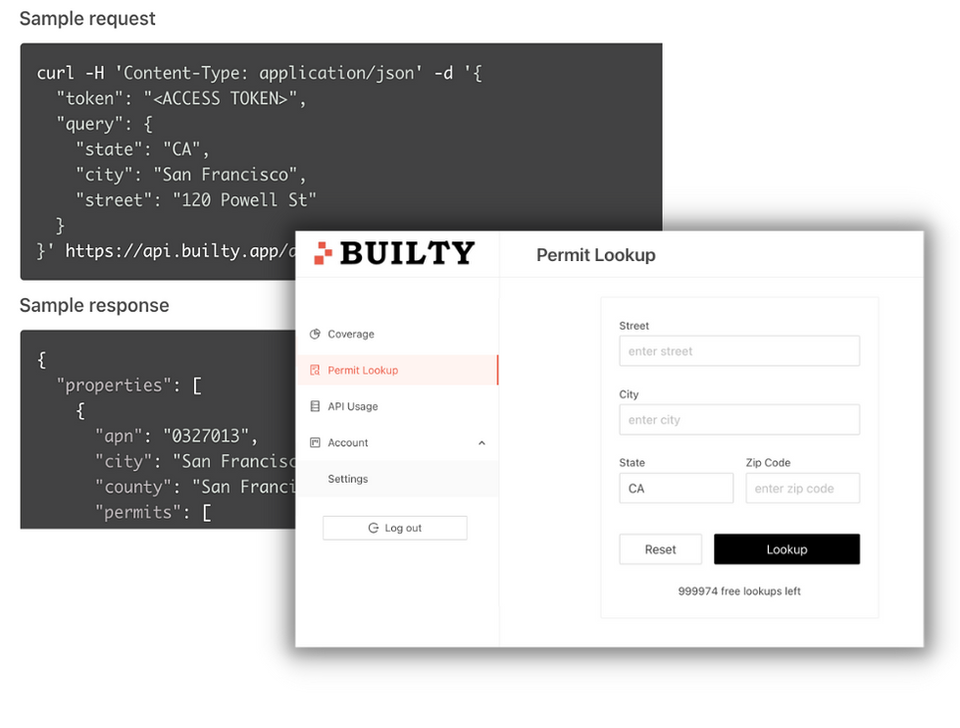Click the Builty logo
This screenshot has height=728, width=960.
pos(394,253)
